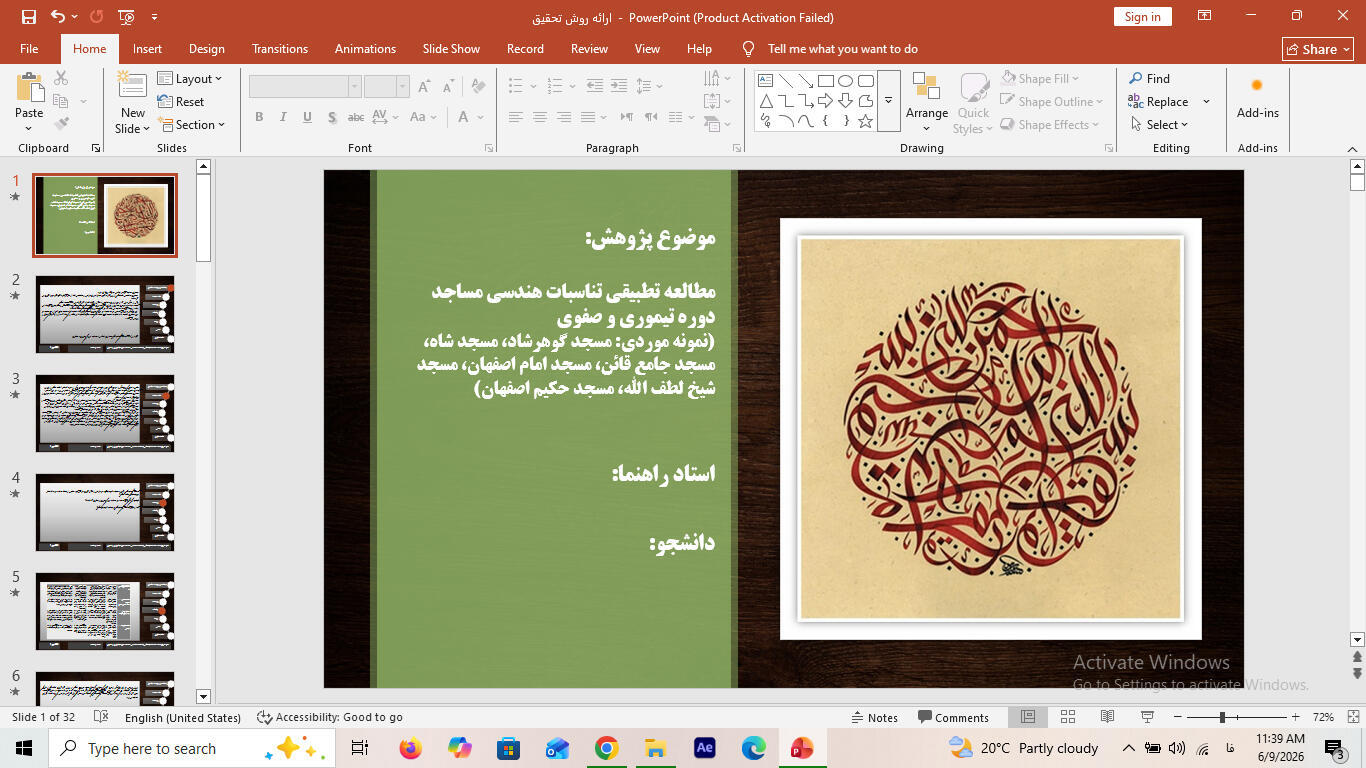Switch to Slide Sorter view in status bar
The height and width of the screenshot is (768, 1366).
point(1067,717)
